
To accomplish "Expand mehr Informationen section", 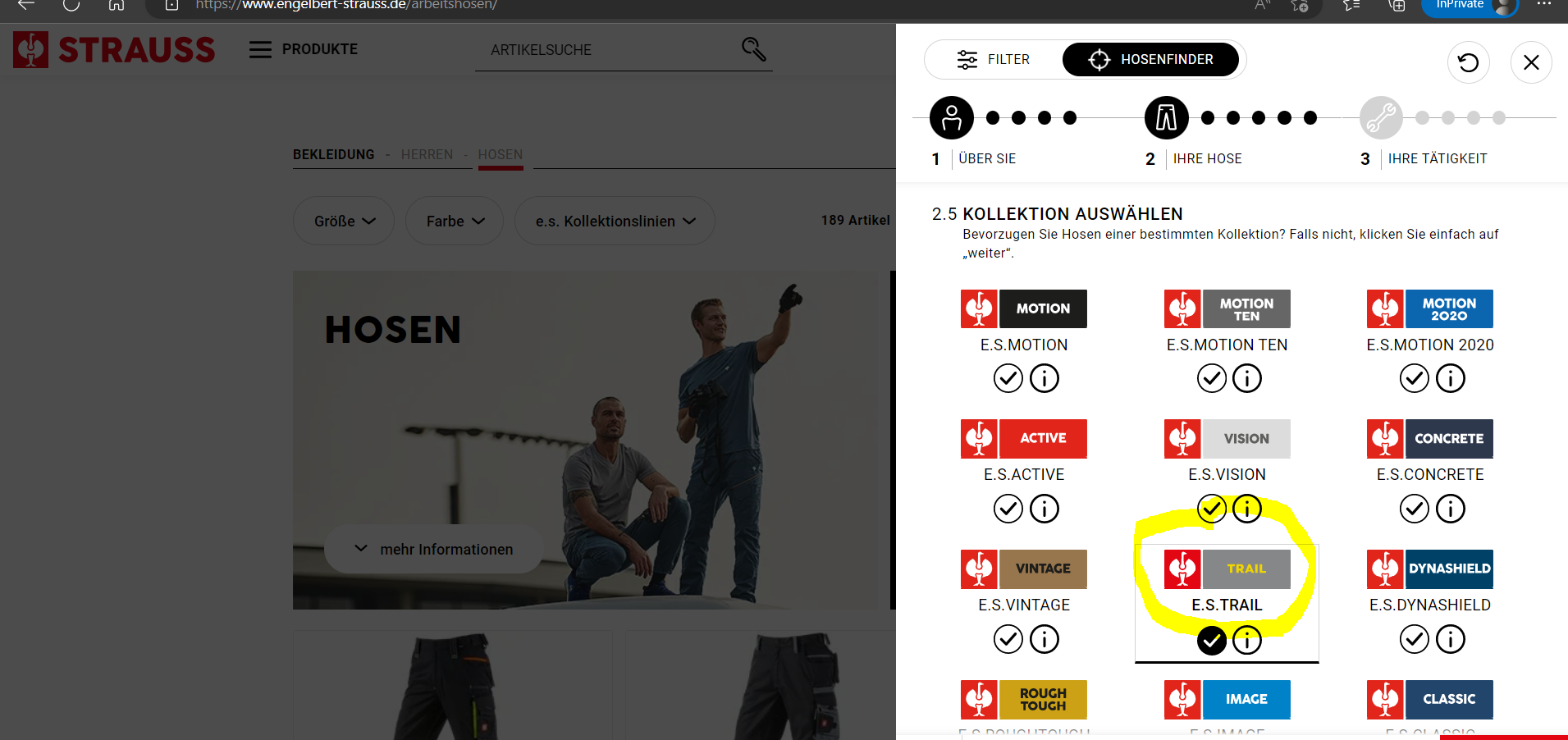I will 433,549.
